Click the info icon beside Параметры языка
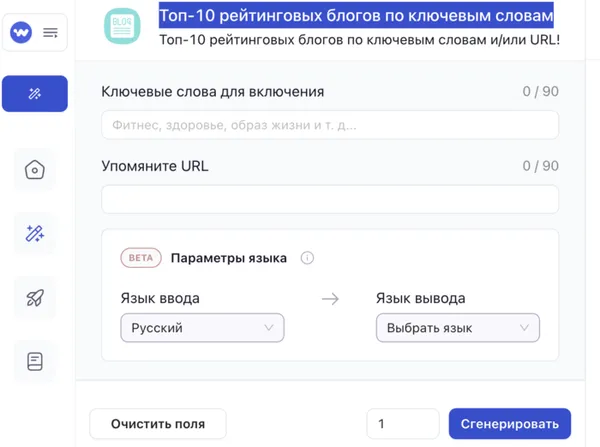Viewport: 600px width, 447px height. [308, 258]
